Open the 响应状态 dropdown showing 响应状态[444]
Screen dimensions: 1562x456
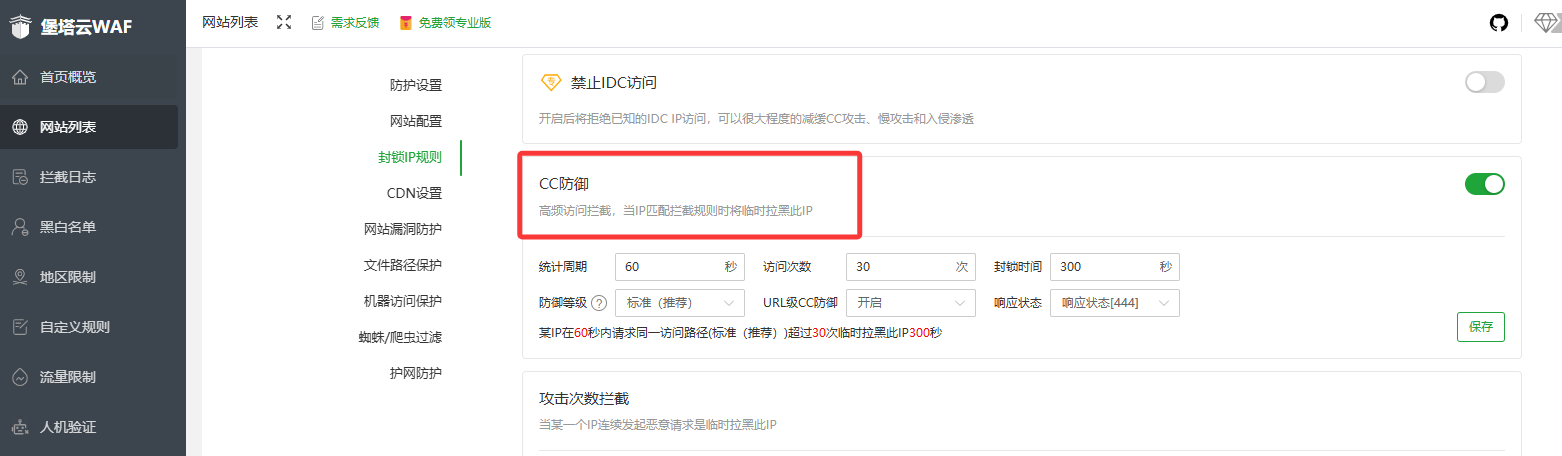pos(1115,303)
